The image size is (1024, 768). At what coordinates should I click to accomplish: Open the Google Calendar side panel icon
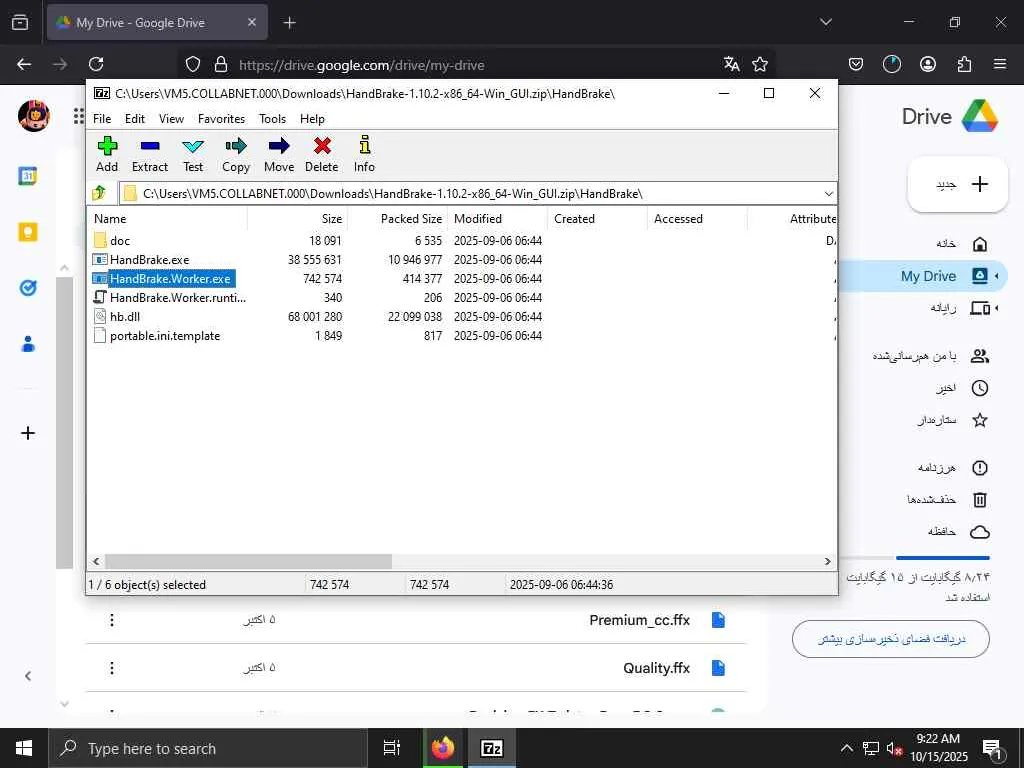[27, 176]
